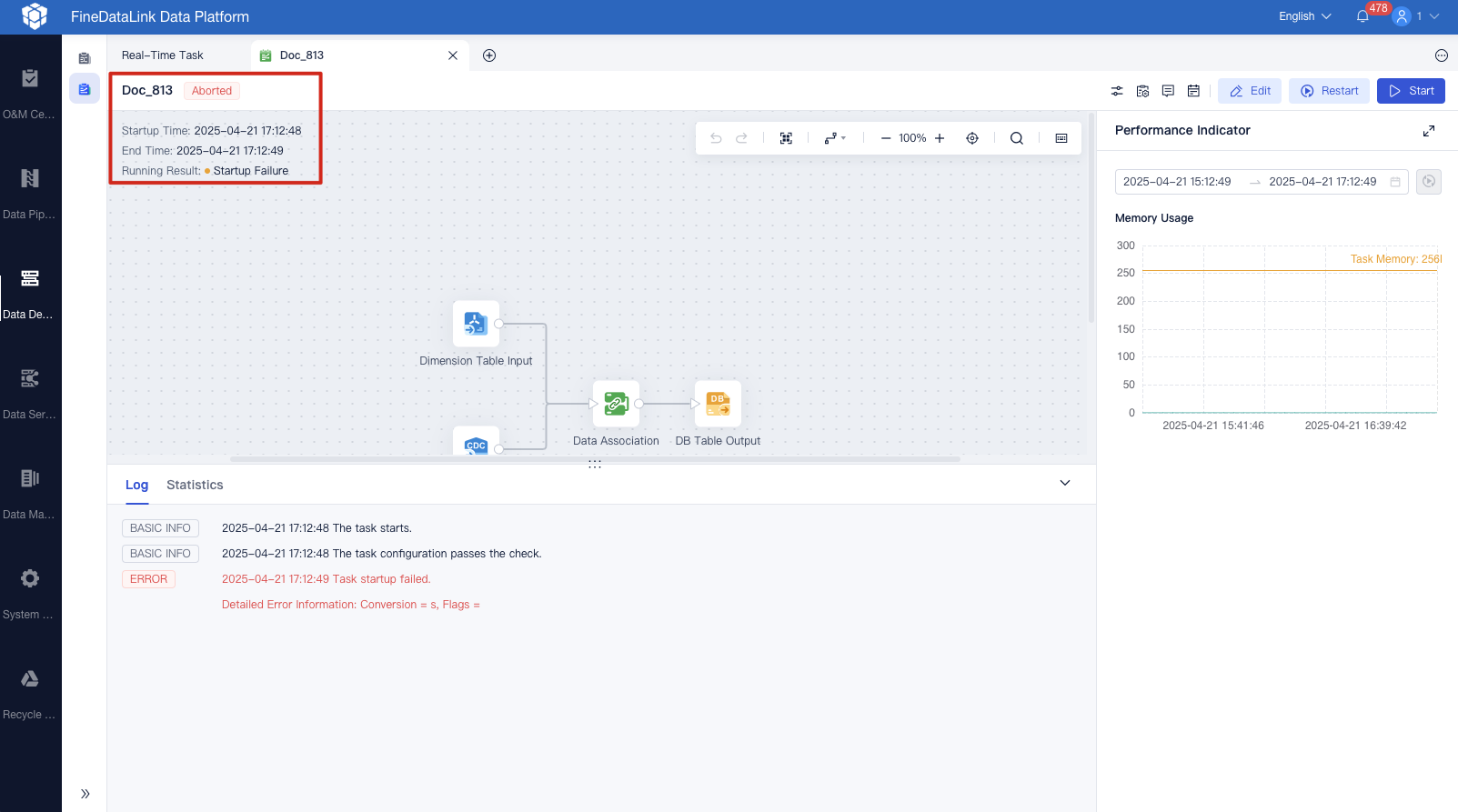Zoom out the canvas with minus icon
The height and width of the screenshot is (812, 1458).
click(886, 138)
